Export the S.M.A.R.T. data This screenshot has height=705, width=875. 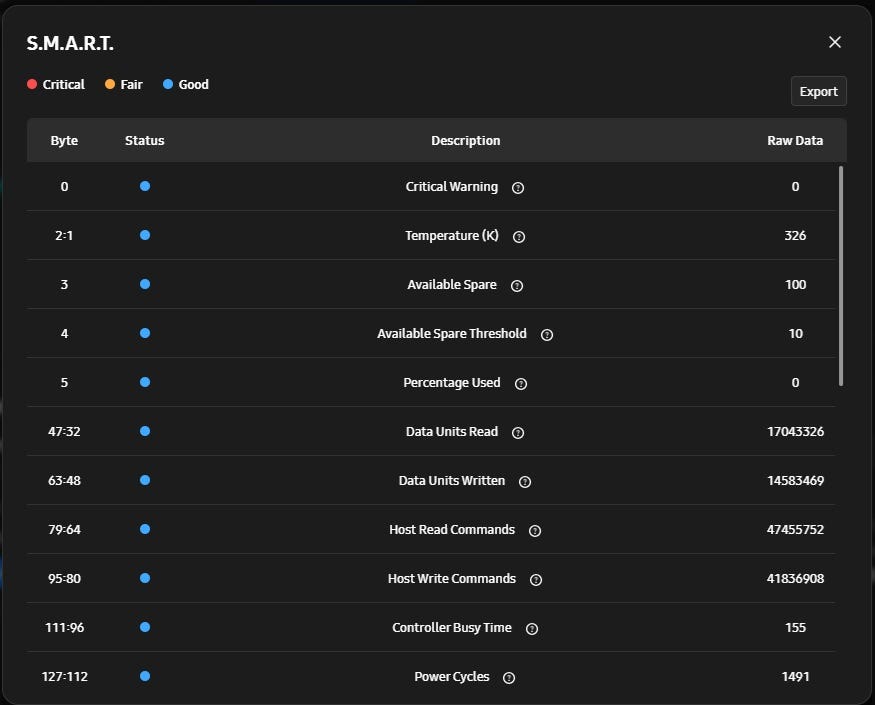pyautogui.click(x=818, y=91)
